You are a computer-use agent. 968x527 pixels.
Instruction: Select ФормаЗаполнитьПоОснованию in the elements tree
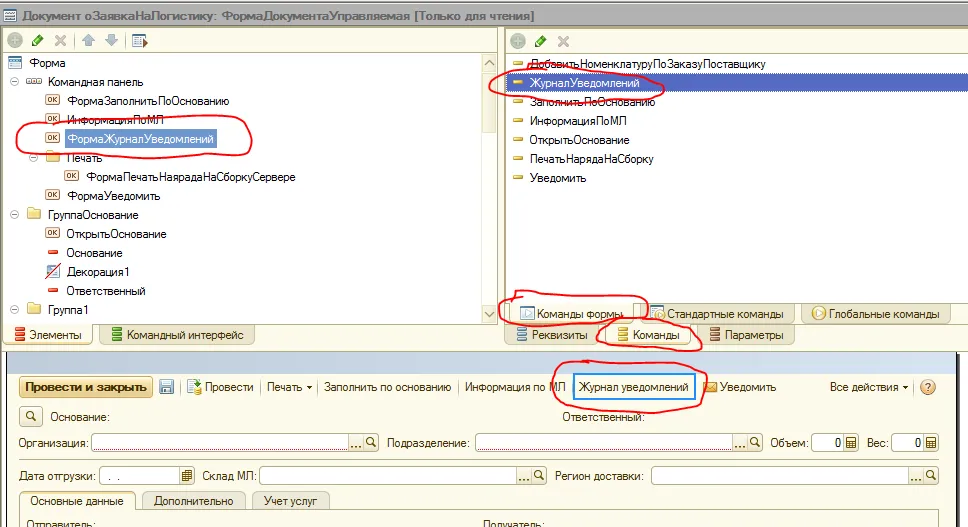148,101
